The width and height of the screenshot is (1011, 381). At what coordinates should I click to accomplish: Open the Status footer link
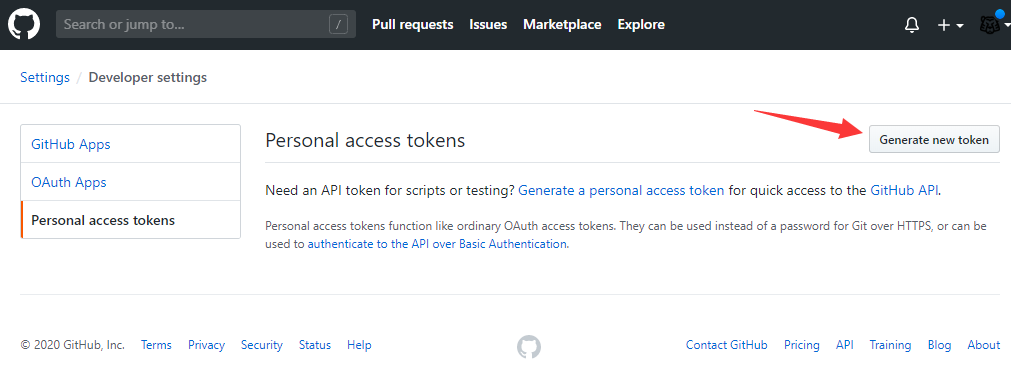315,345
